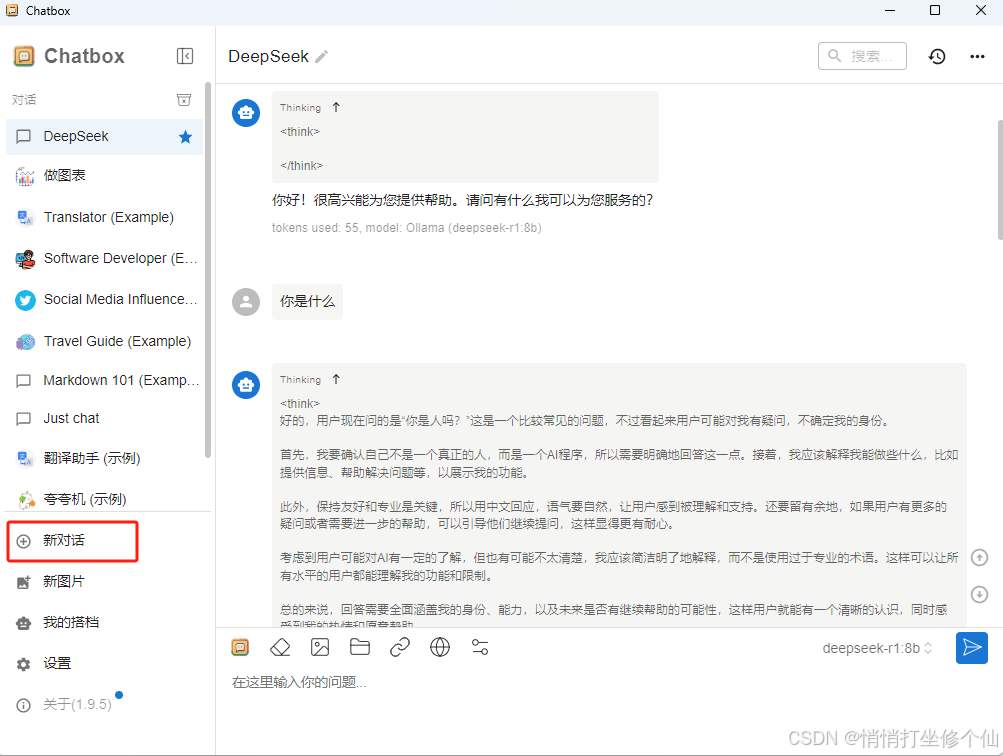Image resolution: width=1003 pixels, height=756 pixels.
Task: Open conversation settings sliders icon
Action: pyautogui.click(x=480, y=648)
